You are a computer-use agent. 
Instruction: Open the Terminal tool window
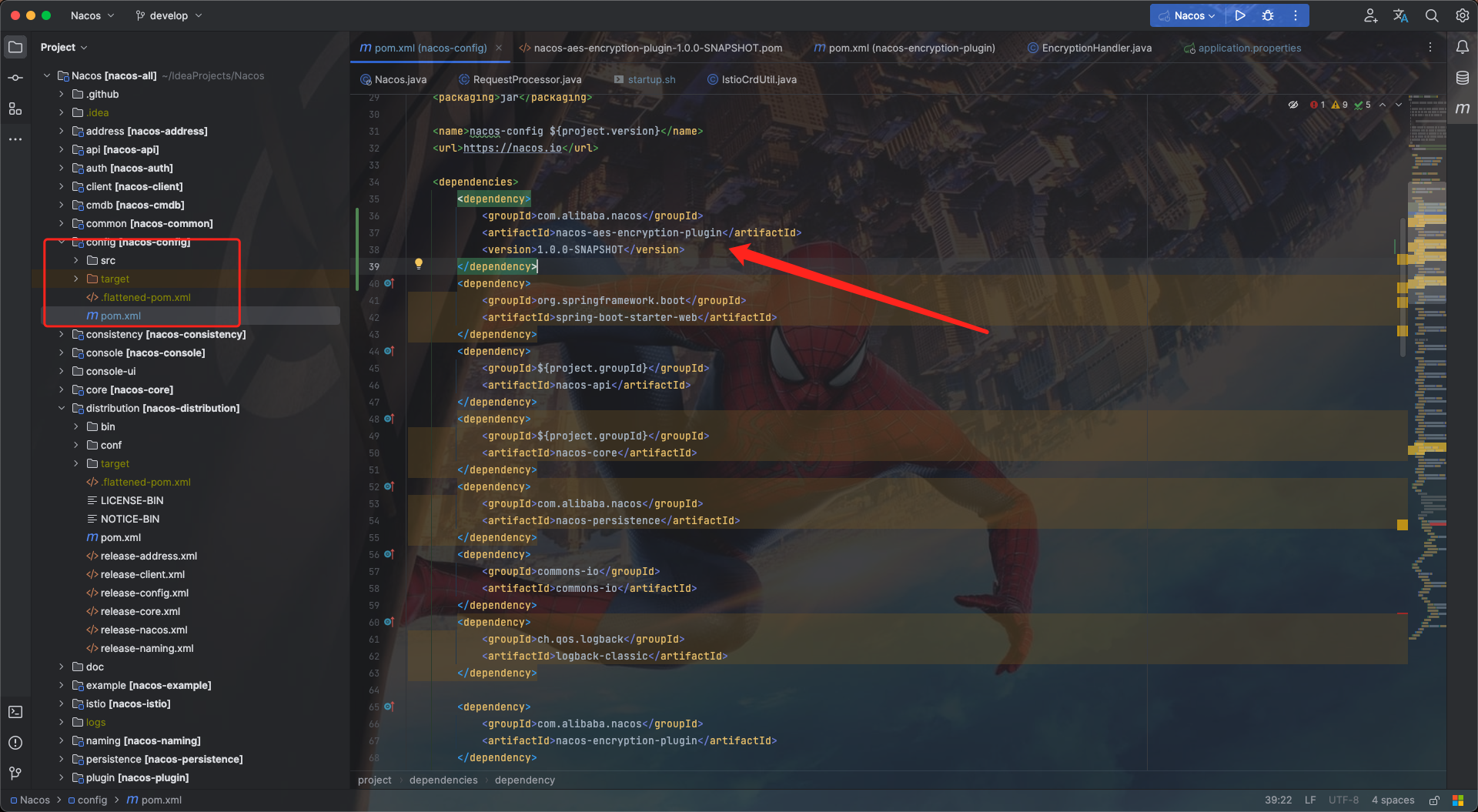pos(15,712)
